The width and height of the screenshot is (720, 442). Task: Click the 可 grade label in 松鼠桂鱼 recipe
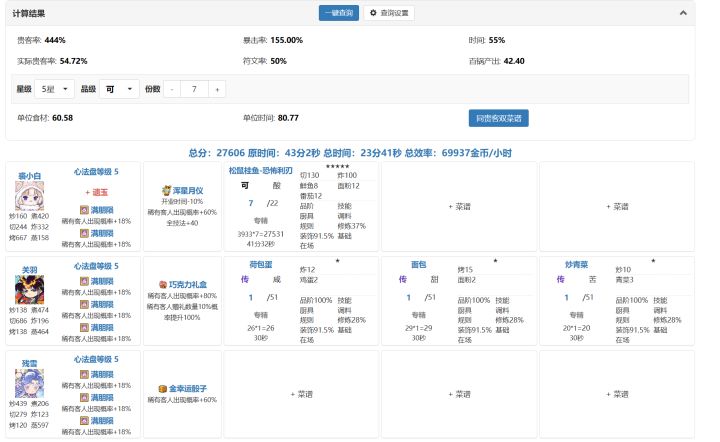[245, 185]
